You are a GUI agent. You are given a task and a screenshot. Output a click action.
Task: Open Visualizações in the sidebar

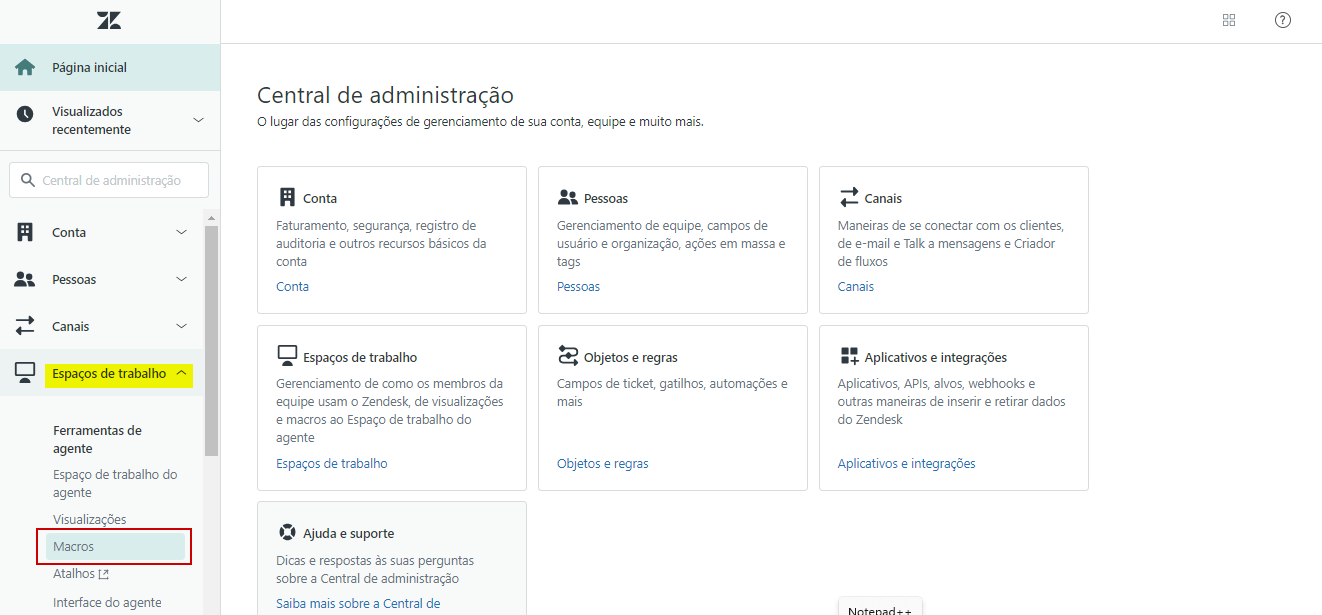pyautogui.click(x=90, y=519)
